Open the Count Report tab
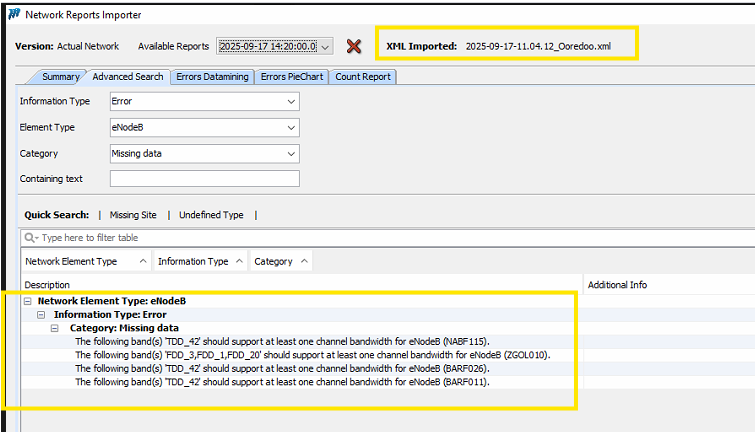Screen dimensions: 755x432 pyautogui.click(x=363, y=76)
